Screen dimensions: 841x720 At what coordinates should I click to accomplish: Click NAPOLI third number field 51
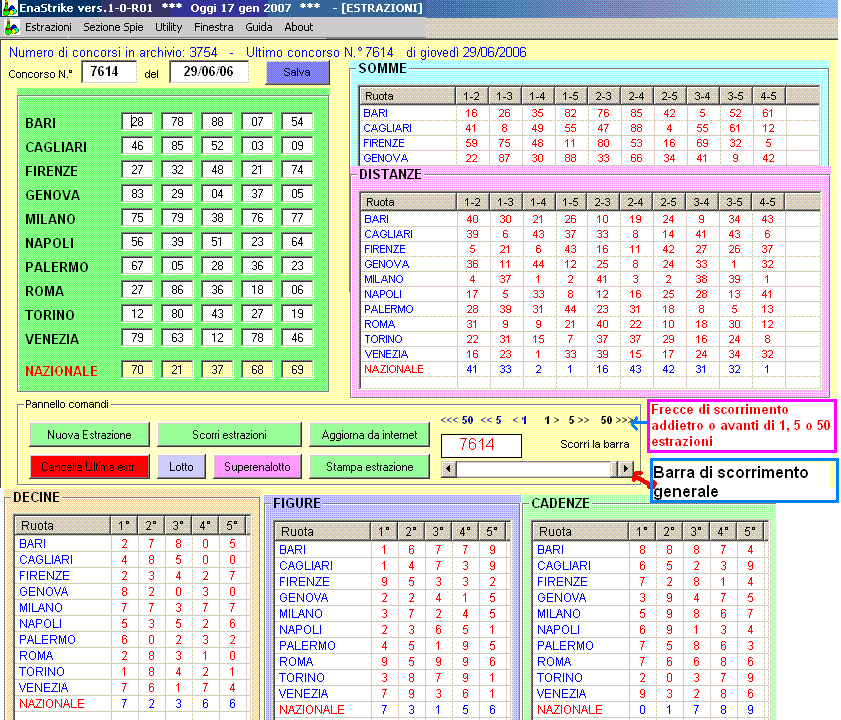(x=217, y=242)
